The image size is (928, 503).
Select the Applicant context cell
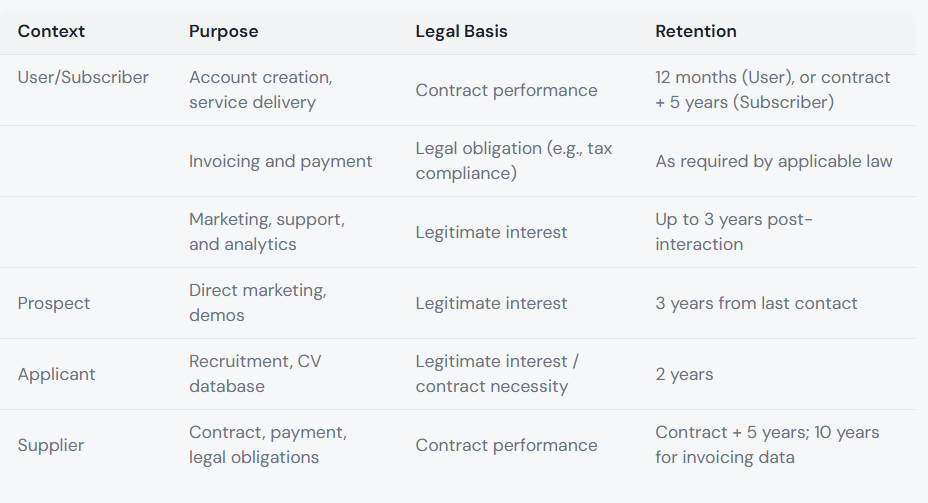[57, 374]
